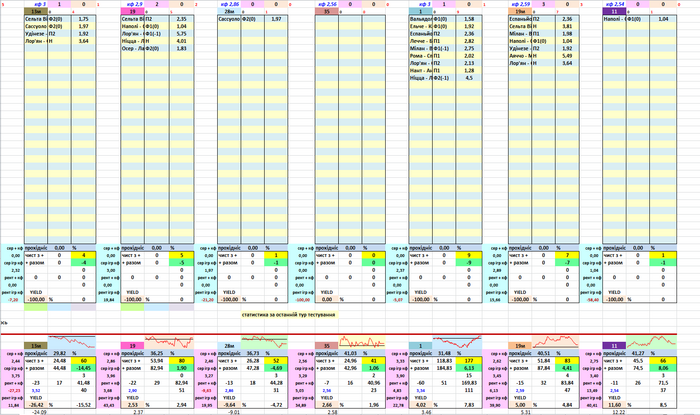Select the cell with odds 2,35
Image resolution: width=700 pixels, height=415 pixels.
[181, 19]
